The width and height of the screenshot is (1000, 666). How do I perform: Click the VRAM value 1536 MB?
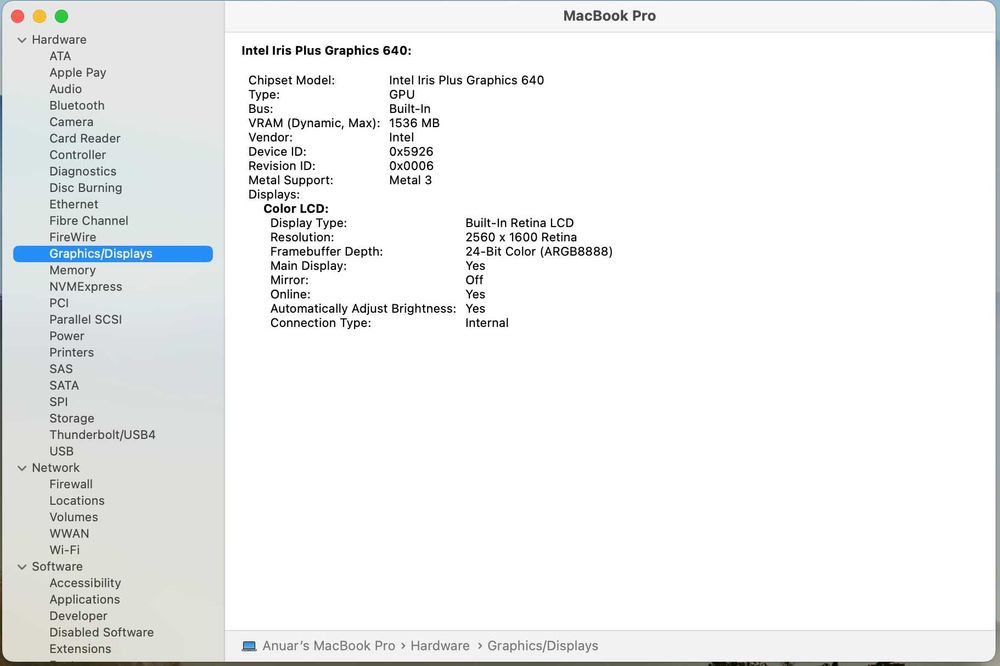coord(415,123)
